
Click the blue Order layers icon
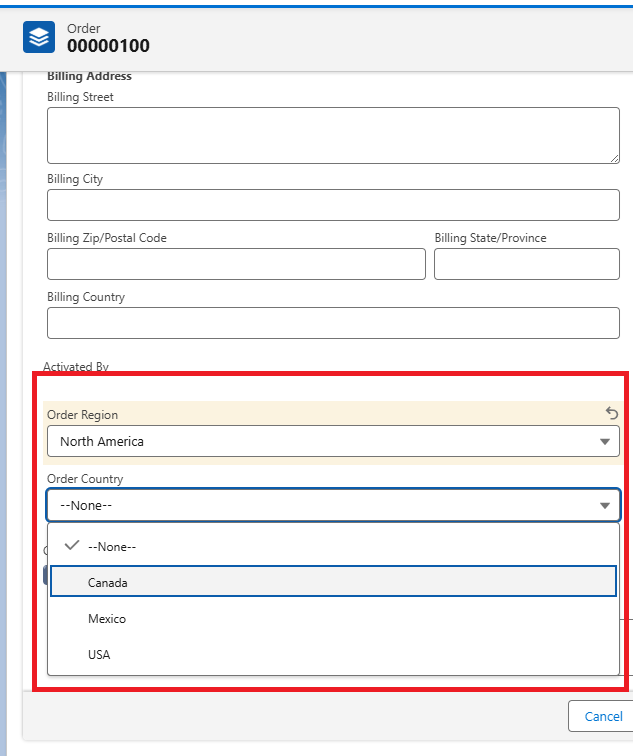point(39,37)
